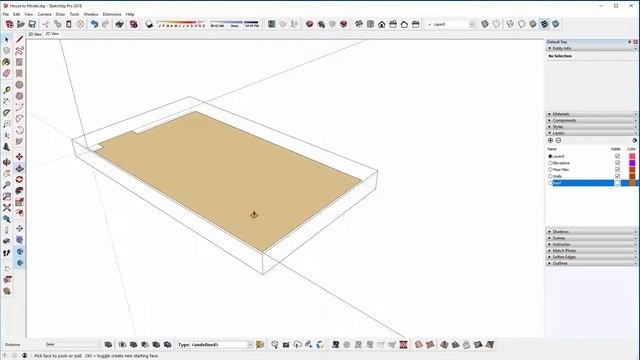Set Elevations as the active layer
Image resolution: width=640 pixels, height=360 pixels.
[550, 163]
